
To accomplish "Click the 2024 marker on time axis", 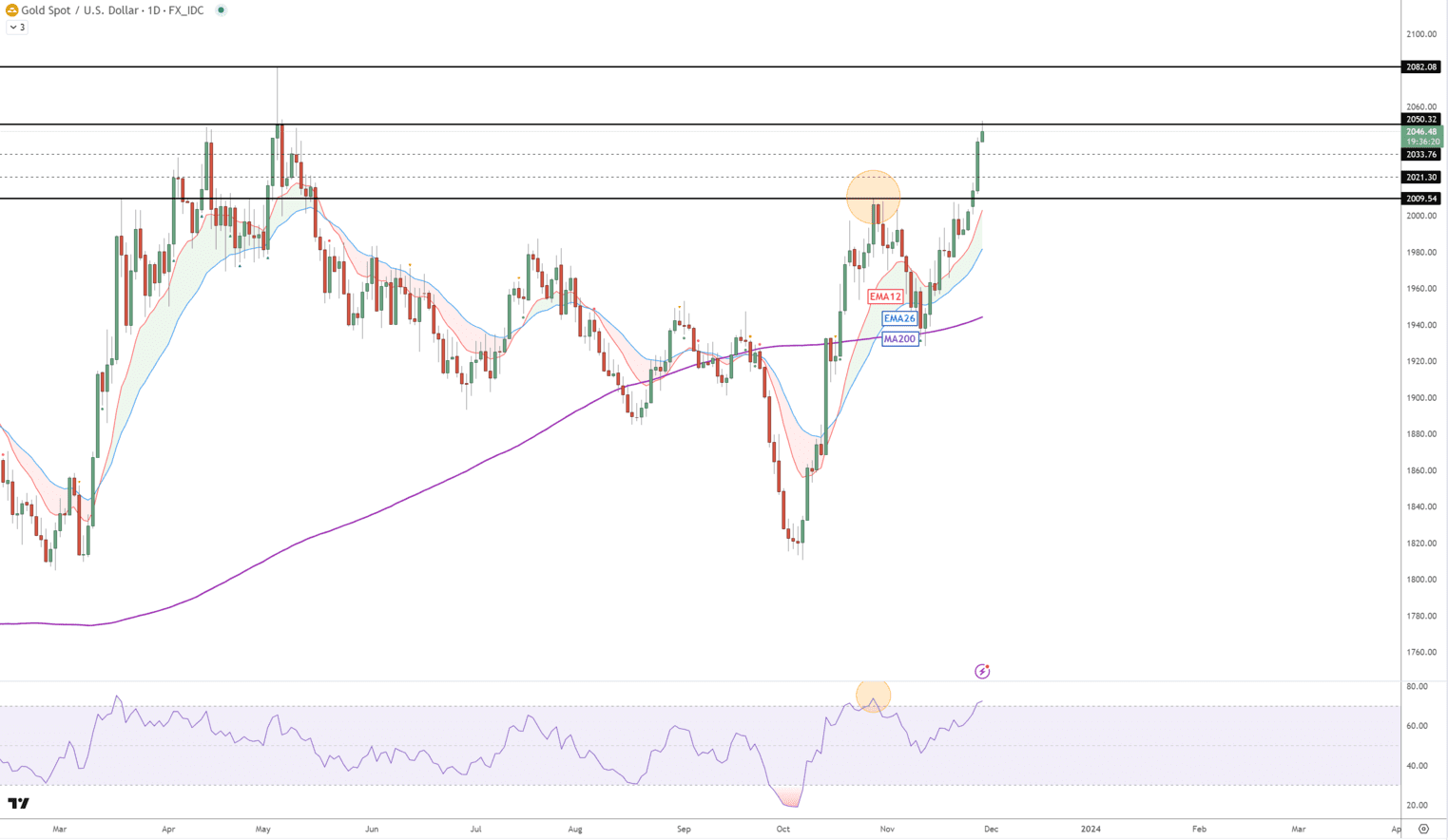I will (x=1091, y=830).
